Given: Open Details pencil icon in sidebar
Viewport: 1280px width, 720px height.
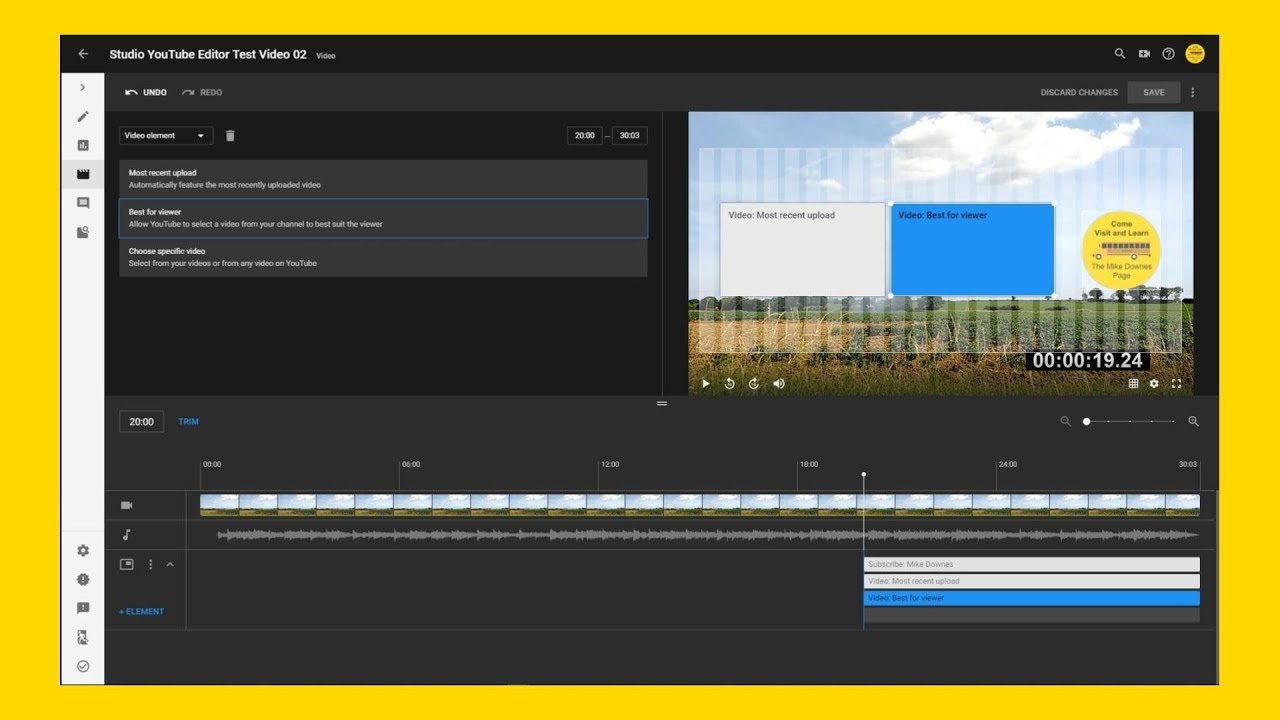Looking at the screenshot, I should pyautogui.click(x=83, y=116).
